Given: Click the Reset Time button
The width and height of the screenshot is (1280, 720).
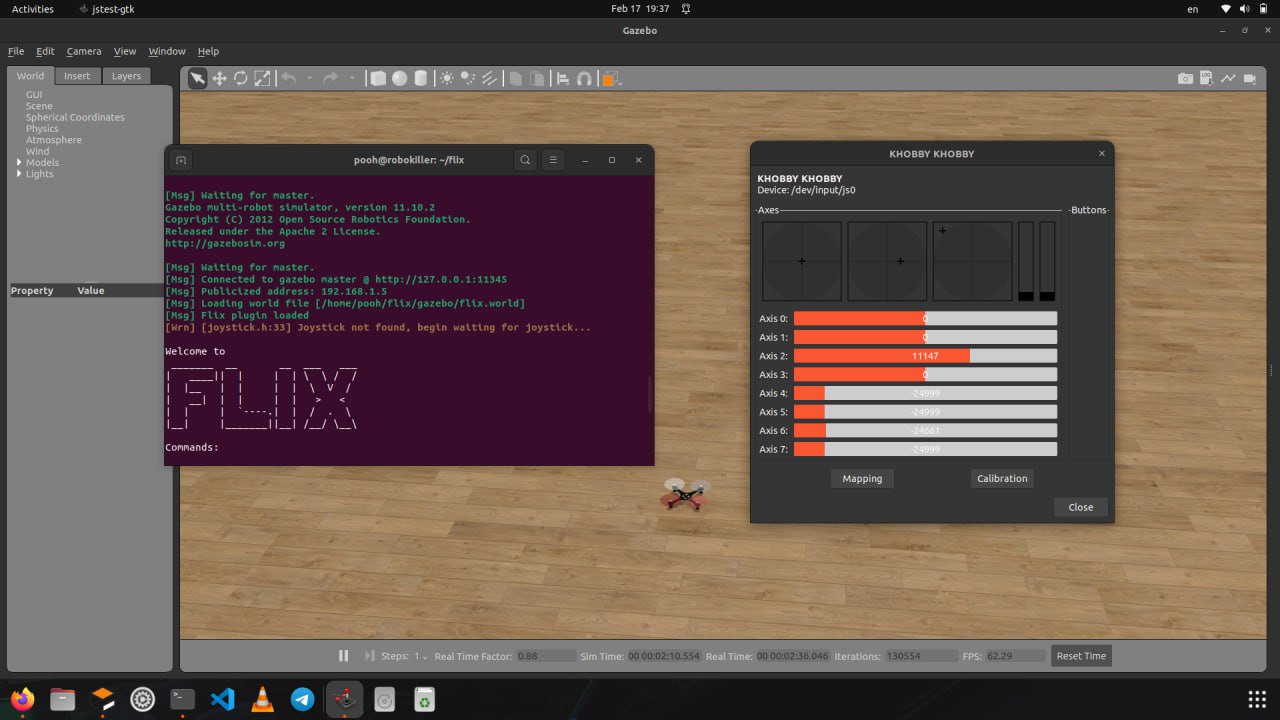Looking at the screenshot, I should tap(1081, 656).
